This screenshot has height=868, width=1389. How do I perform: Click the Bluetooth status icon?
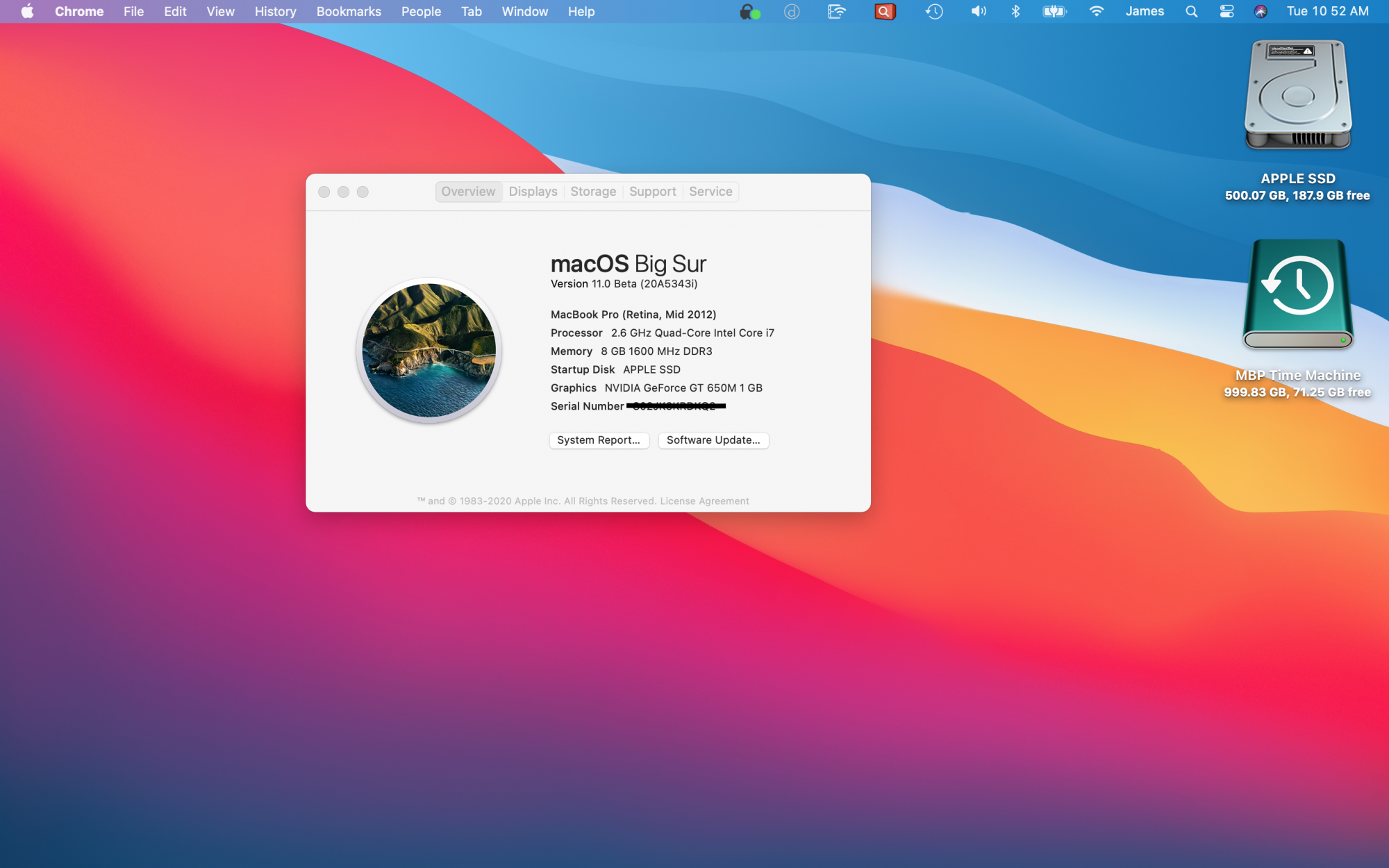(1015, 11)
